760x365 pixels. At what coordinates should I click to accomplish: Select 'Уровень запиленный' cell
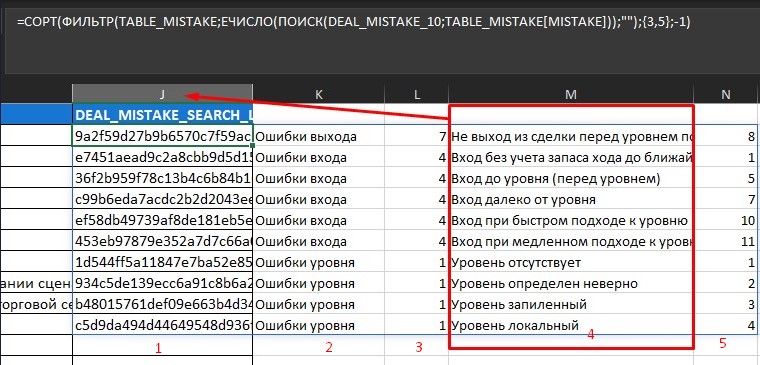[x=571, y=304]
